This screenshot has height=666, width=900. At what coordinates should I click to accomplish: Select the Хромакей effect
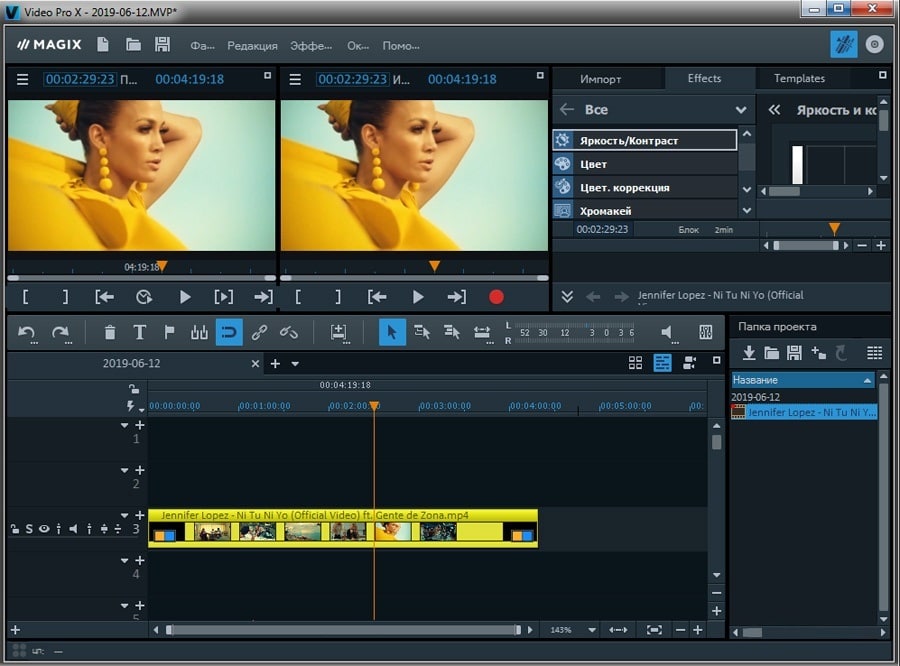[x=606, y=211]
